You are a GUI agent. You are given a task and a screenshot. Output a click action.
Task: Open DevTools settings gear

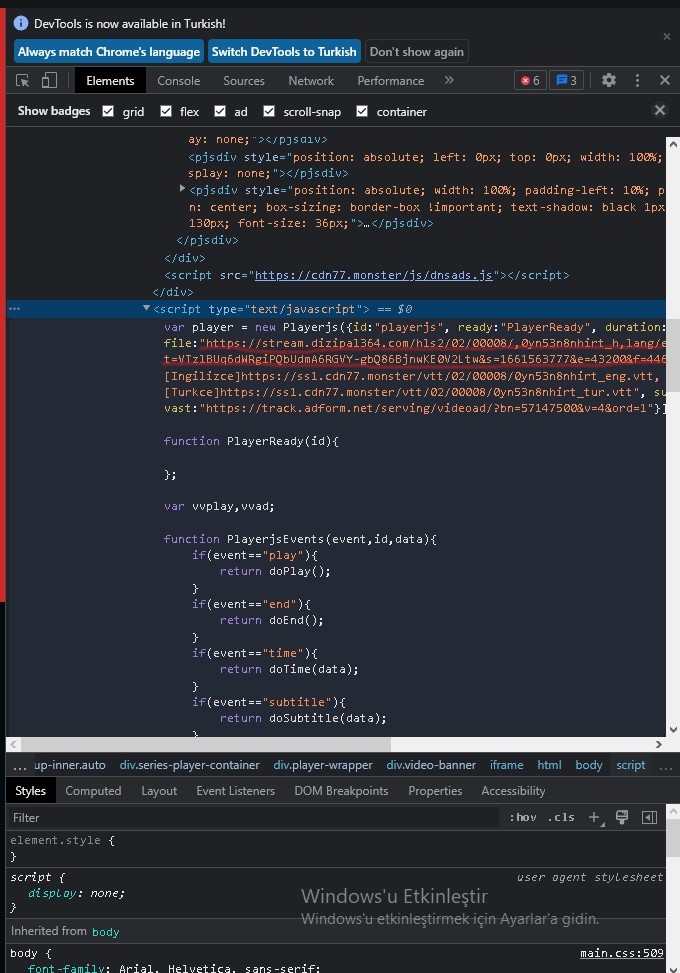pos(609,80)
